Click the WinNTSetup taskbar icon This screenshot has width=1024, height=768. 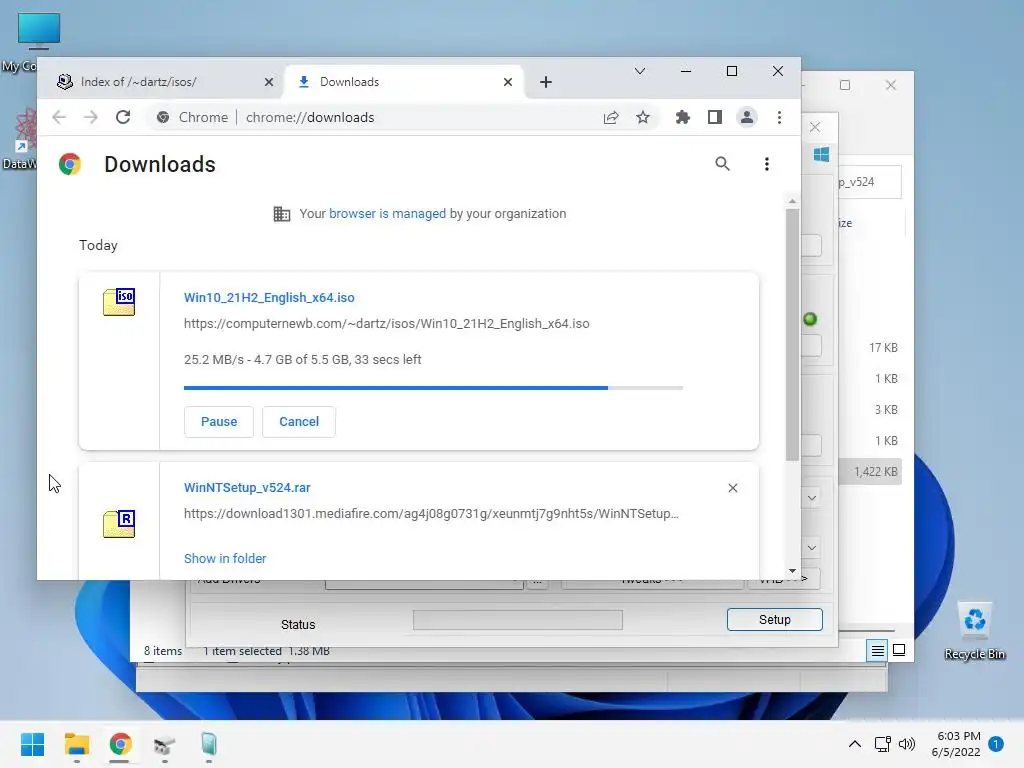tap(164, 744)
